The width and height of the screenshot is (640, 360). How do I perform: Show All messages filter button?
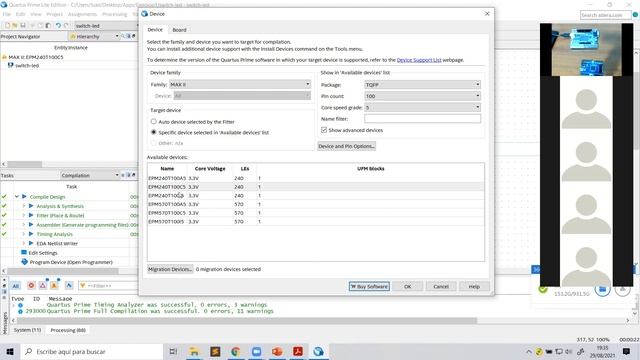point(16,286)
